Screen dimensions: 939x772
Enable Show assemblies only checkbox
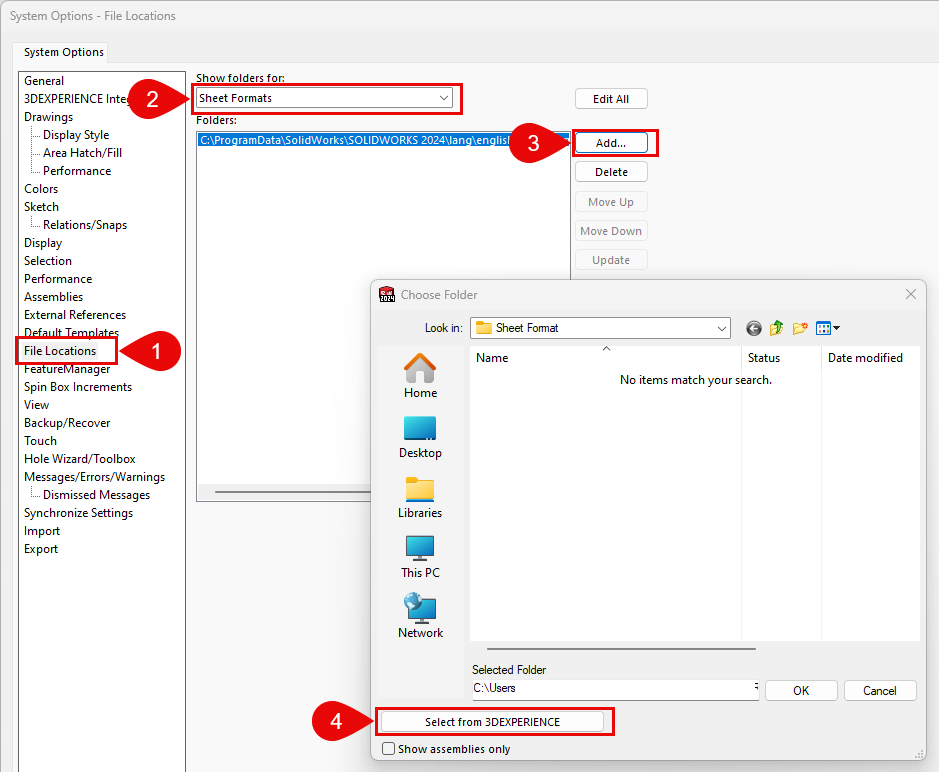pyautogui.click(x=388, y=749)
